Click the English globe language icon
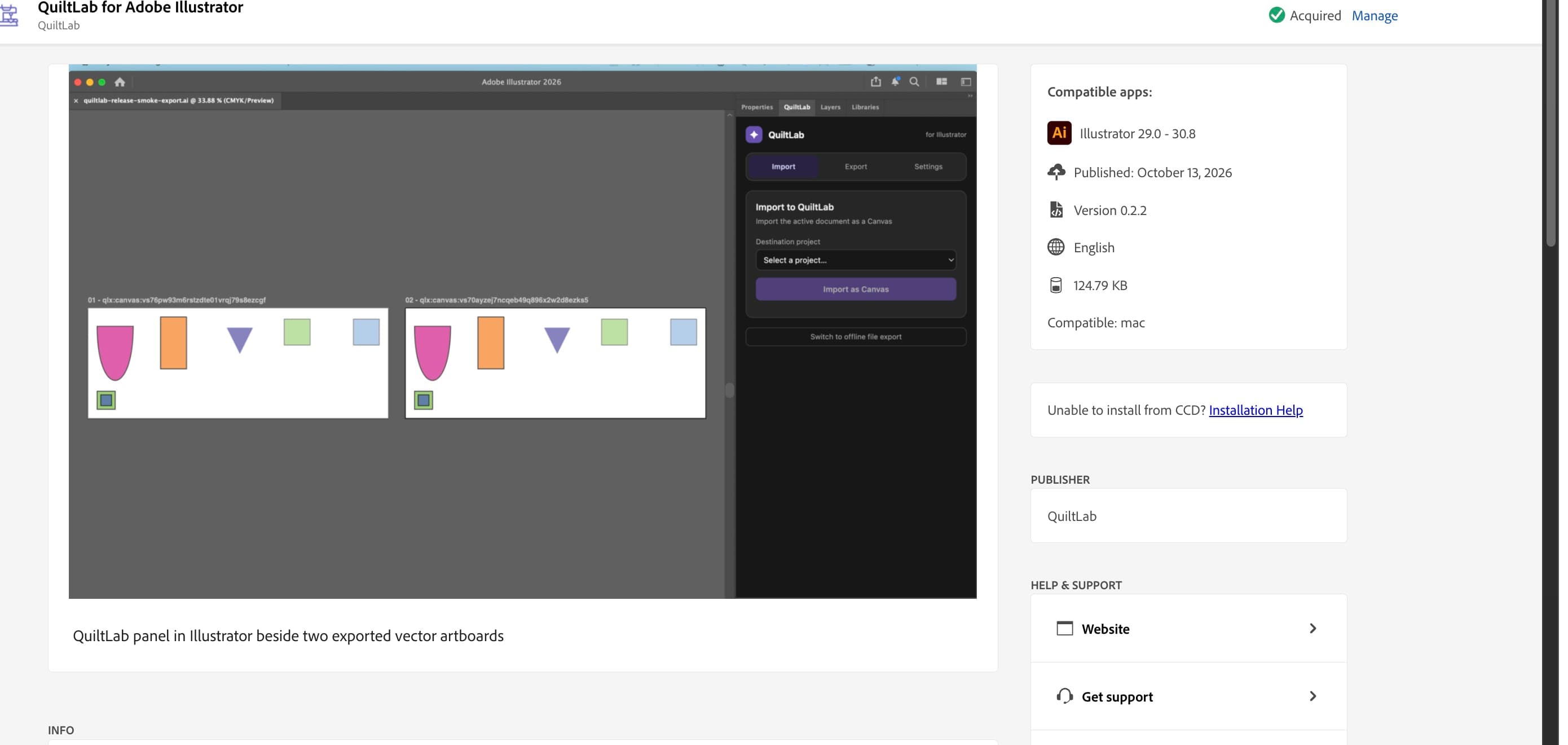Viewport: 1568px width, 745px height. click(x=1055, y=247)
